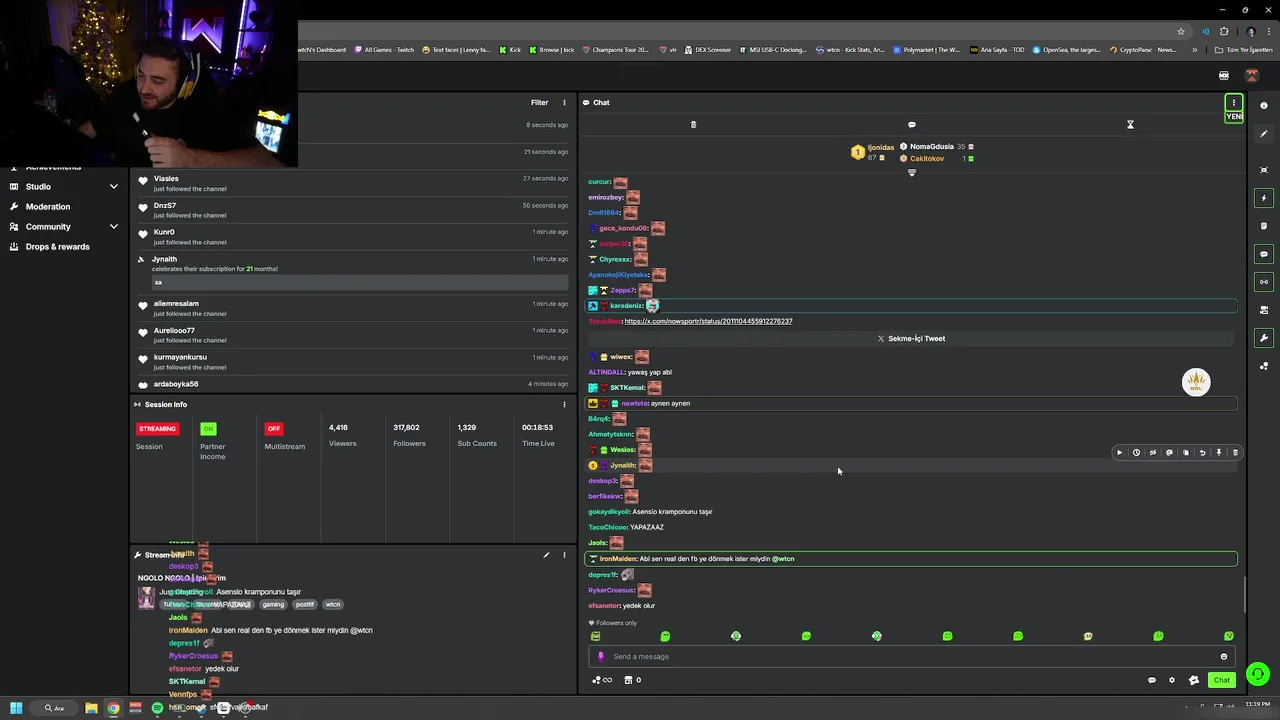
Task: Toggle the Multistream OFF switch
Action: pos(273,428)
